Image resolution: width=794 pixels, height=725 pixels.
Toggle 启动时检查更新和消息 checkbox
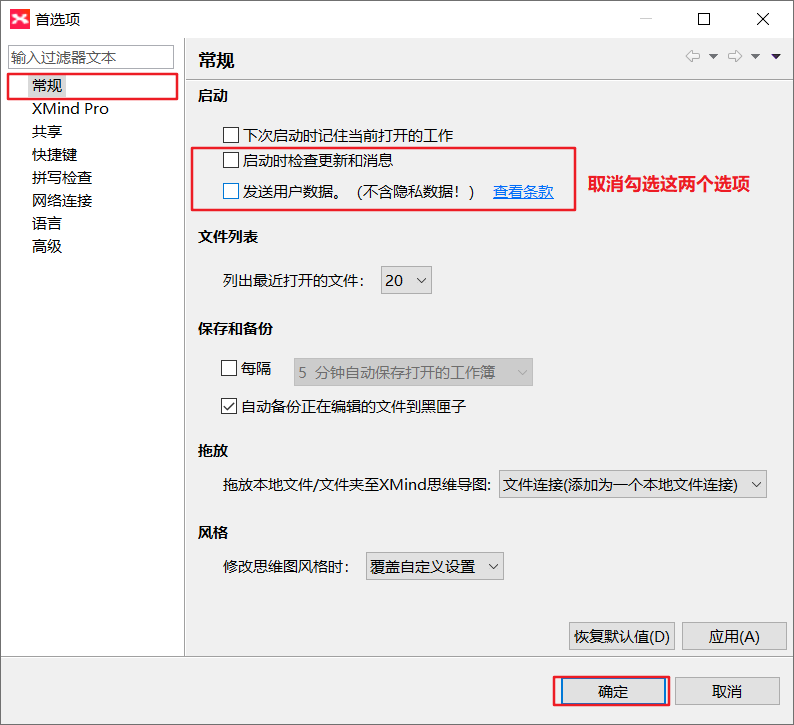click(x=231, y=160)
